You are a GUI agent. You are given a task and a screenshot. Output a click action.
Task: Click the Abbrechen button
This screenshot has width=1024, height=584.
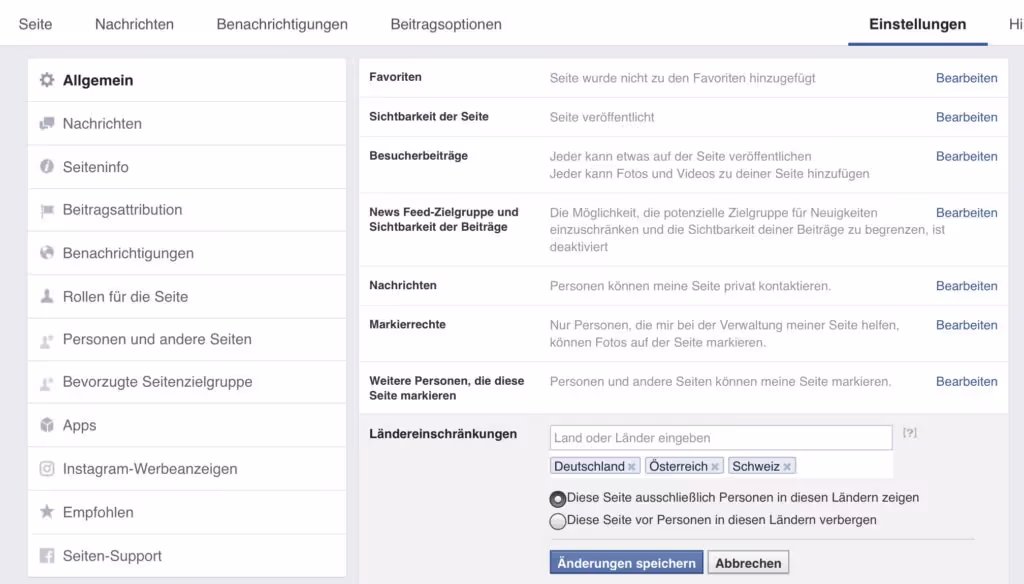(748, 562)
